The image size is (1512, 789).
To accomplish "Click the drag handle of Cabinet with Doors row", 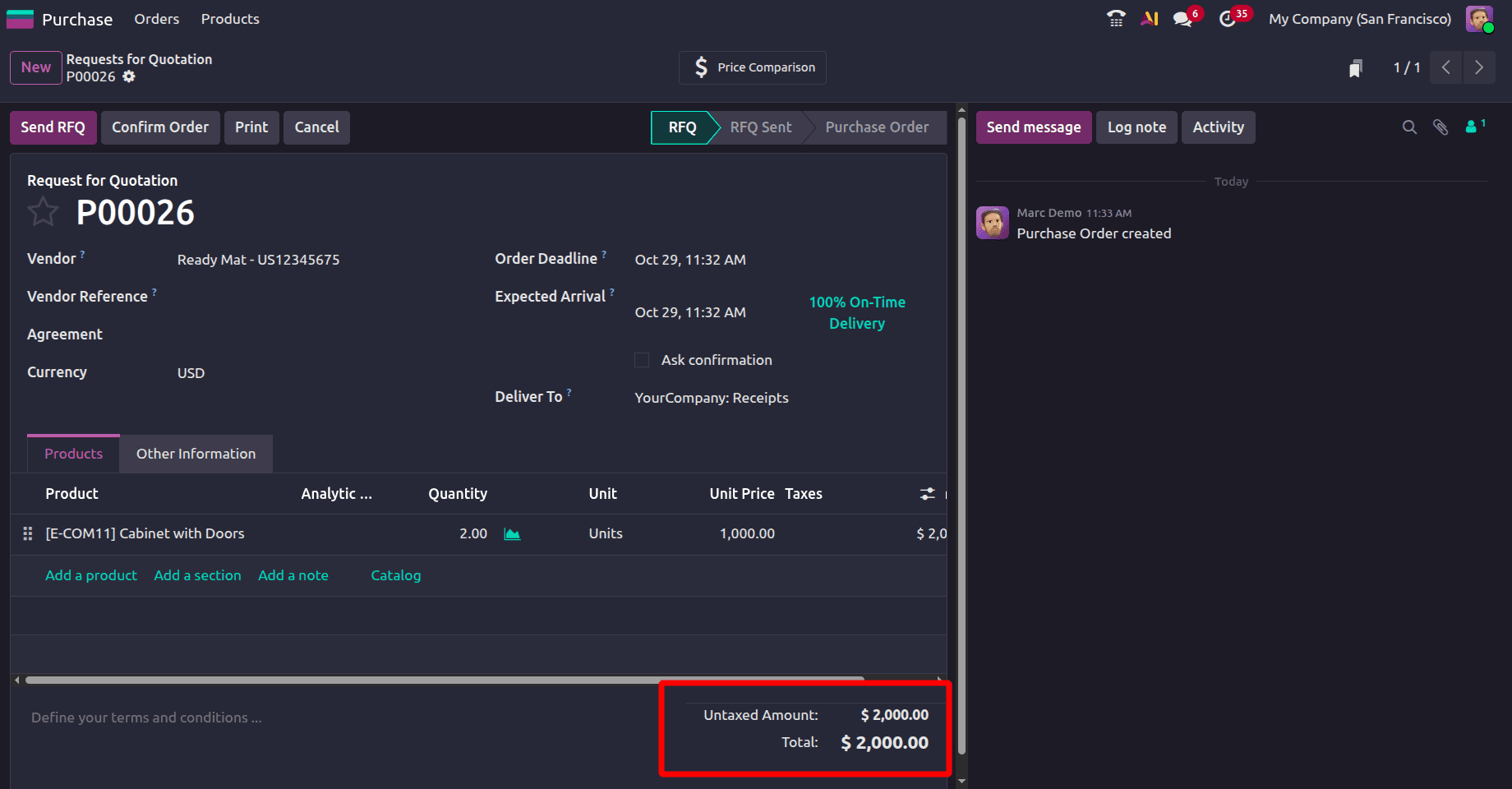I will 27,533.
